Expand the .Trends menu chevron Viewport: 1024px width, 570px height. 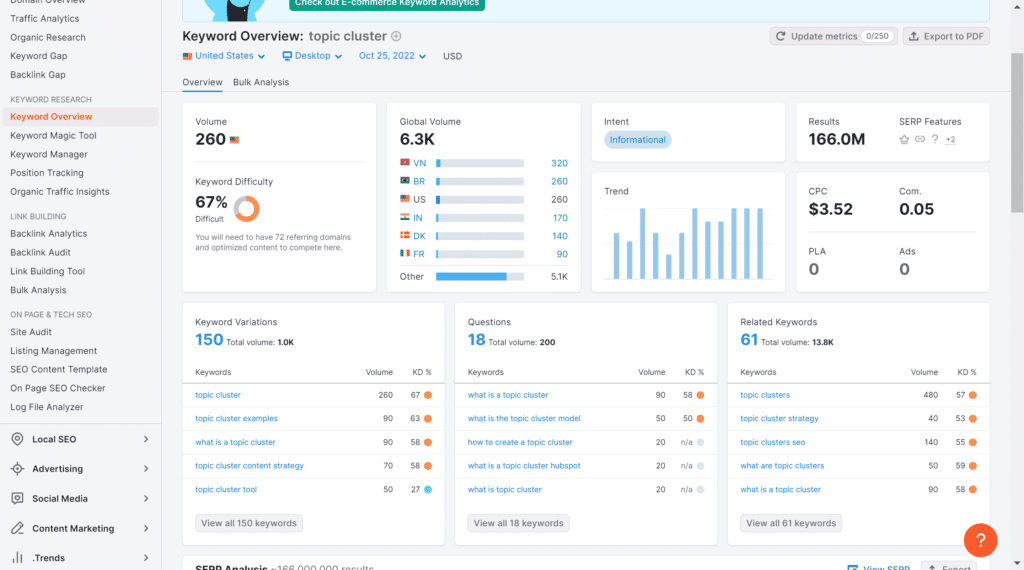(x=146, y=558)
